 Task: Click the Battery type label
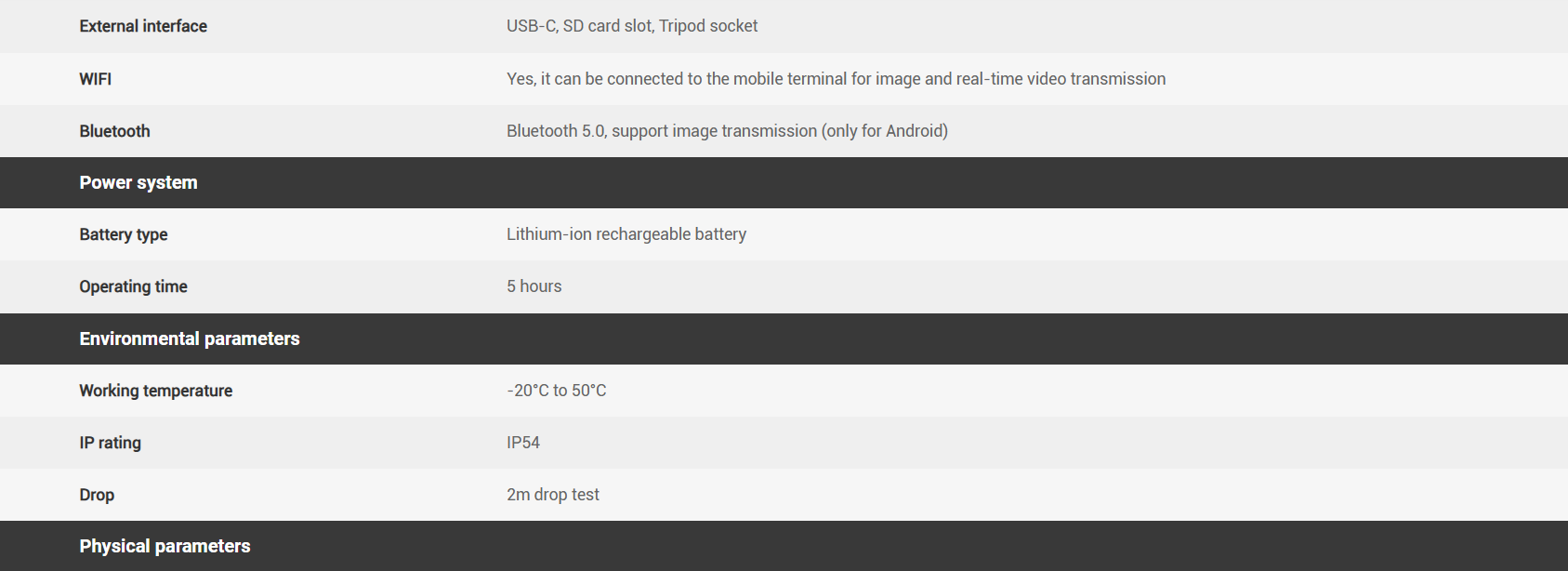(124, 234)
